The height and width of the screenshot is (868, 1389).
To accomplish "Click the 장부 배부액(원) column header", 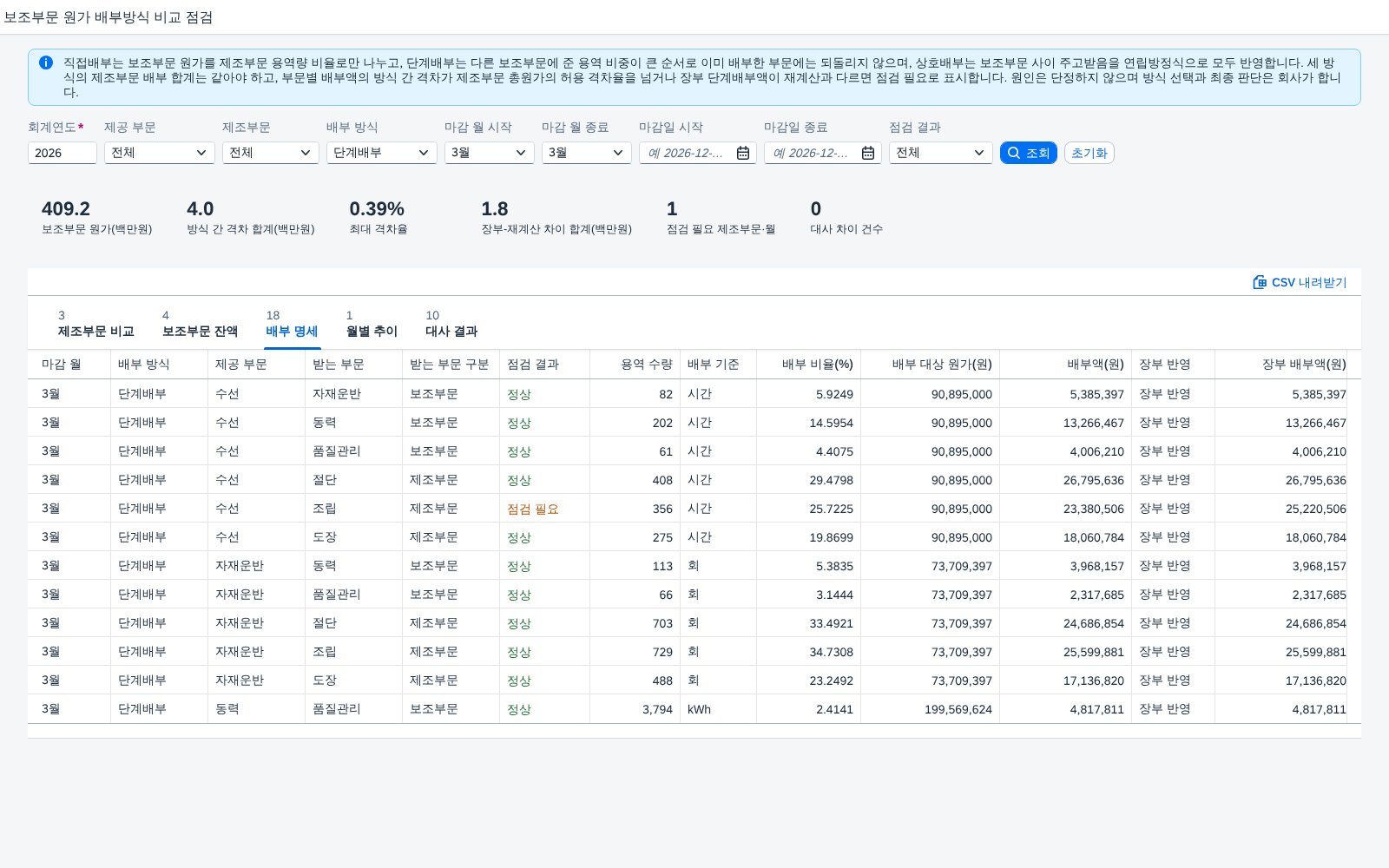I will [1281, 365].
